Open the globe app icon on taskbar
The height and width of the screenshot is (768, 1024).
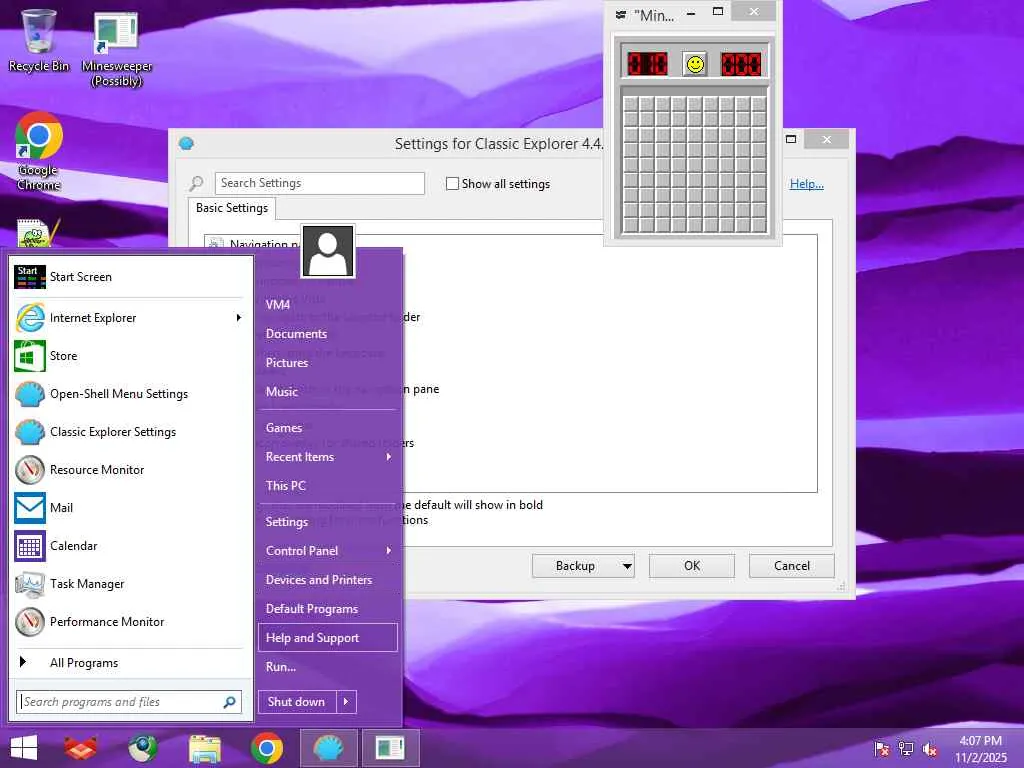click(142, 748)
